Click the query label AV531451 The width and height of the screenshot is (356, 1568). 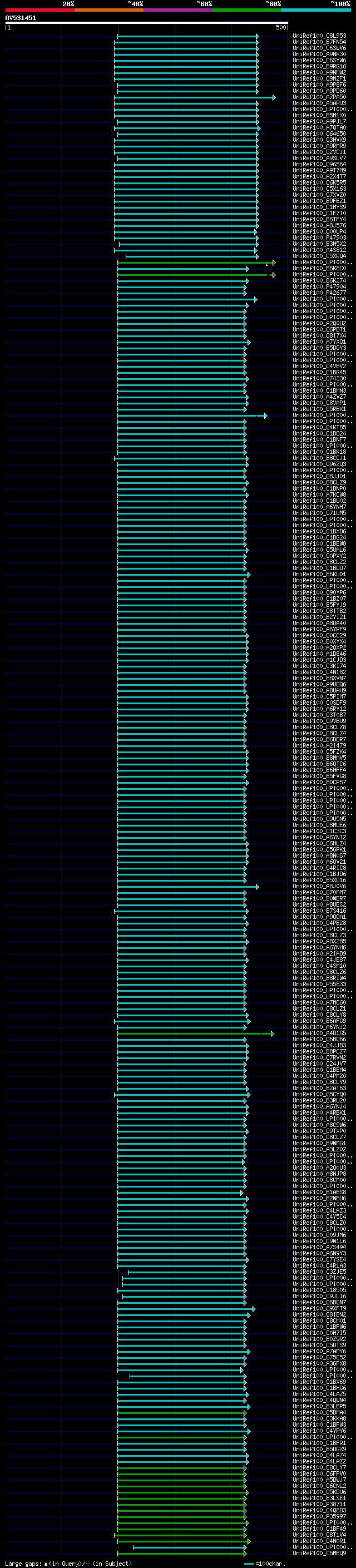click(x=21, y=18)
